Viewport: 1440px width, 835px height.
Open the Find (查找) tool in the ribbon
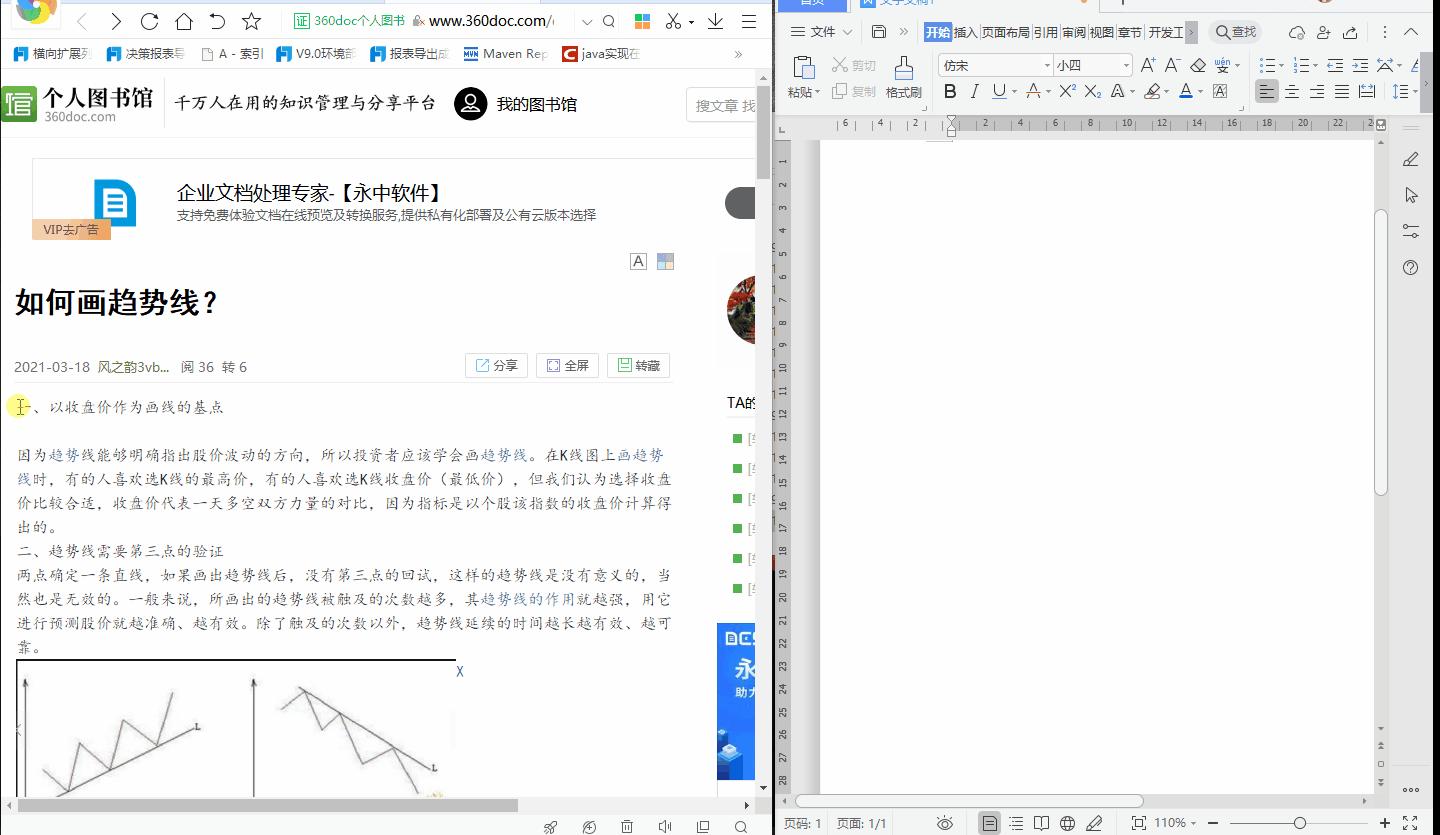pyautogui.click(x=1236, y=31)
